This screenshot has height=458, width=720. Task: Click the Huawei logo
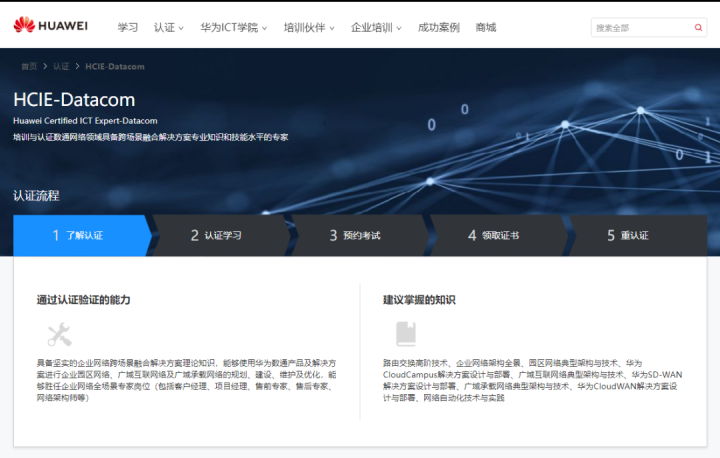click(51, 25)
